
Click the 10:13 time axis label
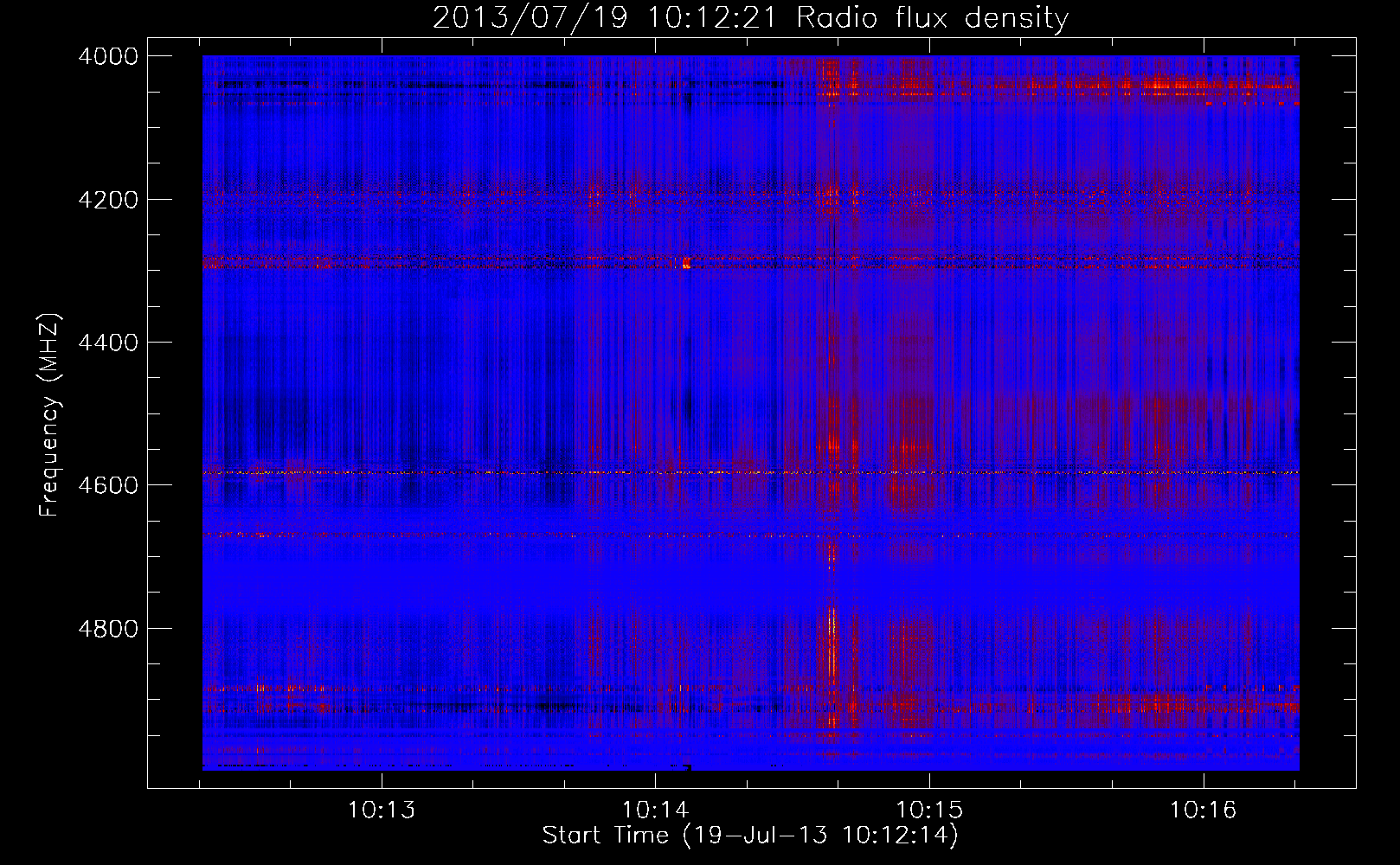click(382, 811)
